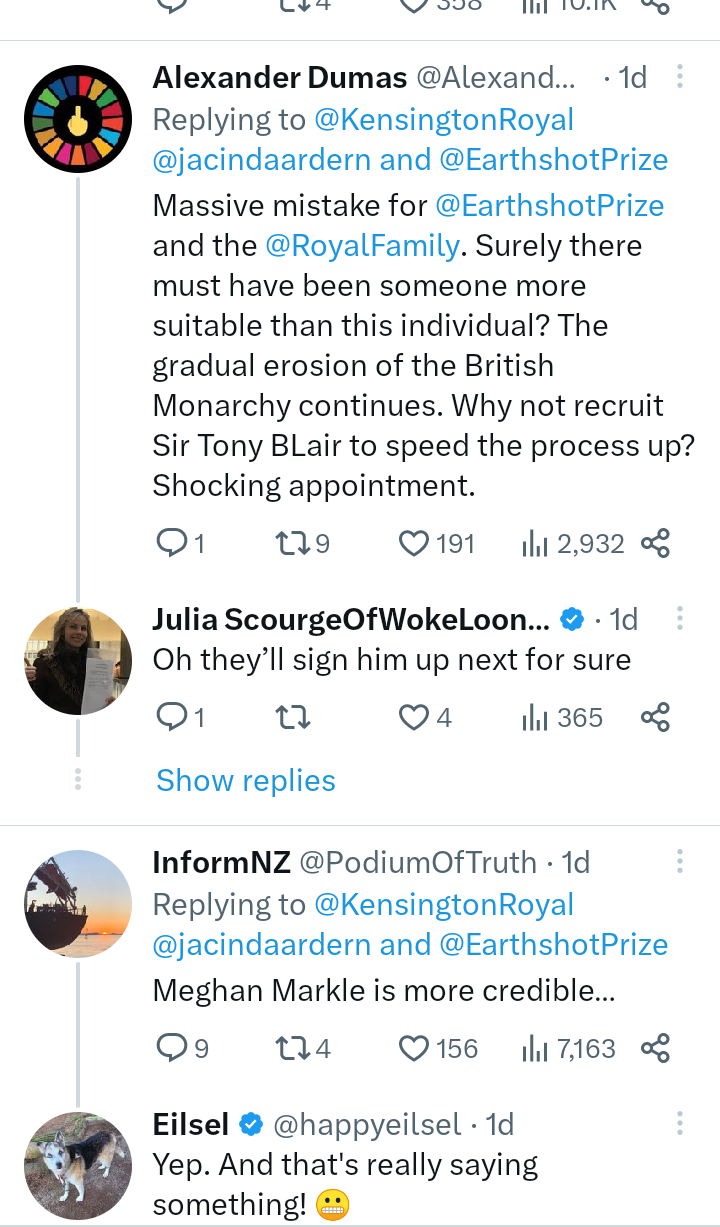Like Alexander Dumas's tweet
Image resolution: width=720 pixels, height=1227 pixels.
click(414, 543)
